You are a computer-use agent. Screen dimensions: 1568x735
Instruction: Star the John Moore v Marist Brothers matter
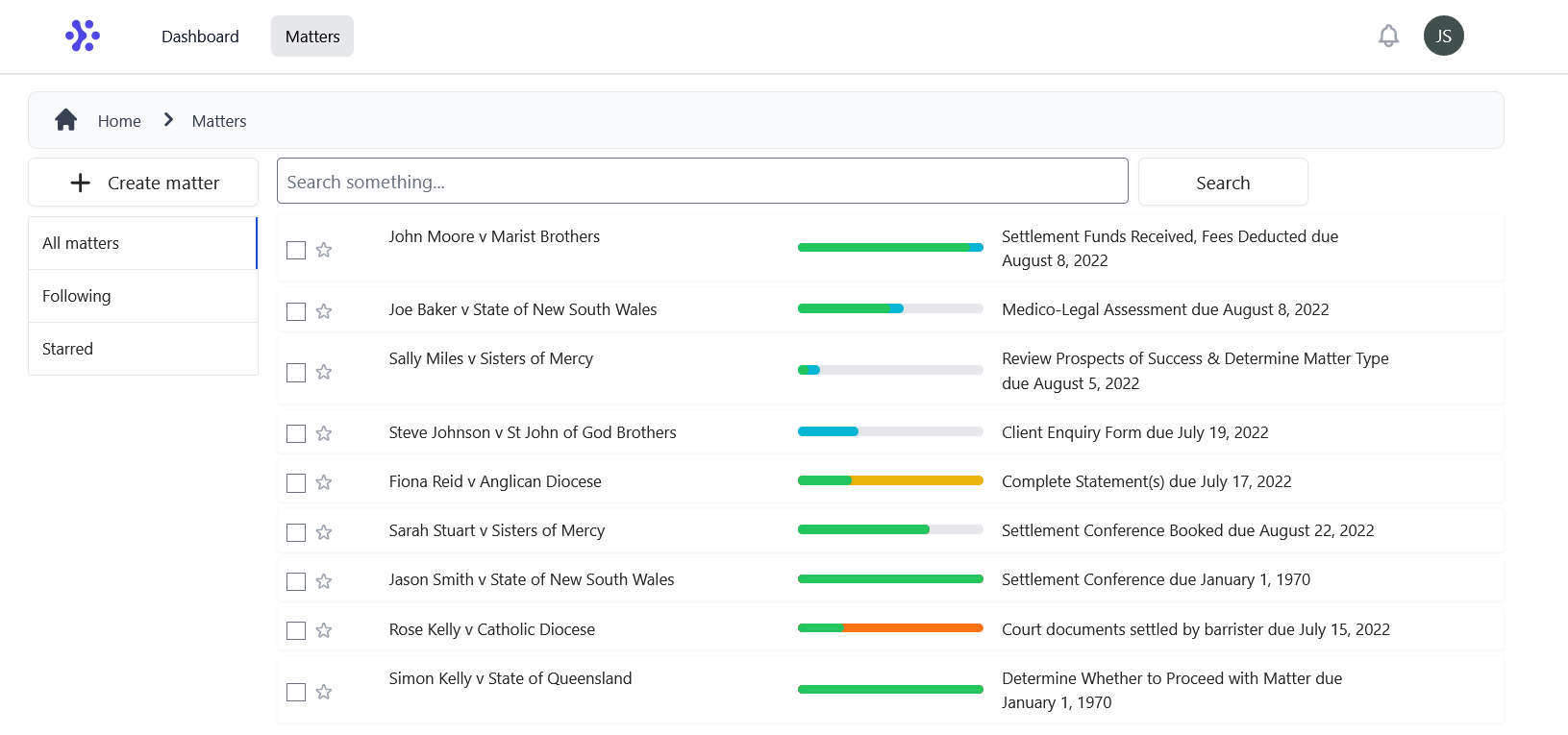324,250
